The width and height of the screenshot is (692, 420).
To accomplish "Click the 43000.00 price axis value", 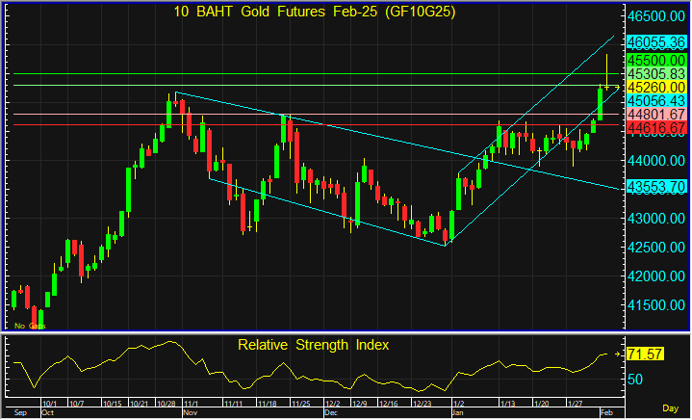I will point(656,218).
